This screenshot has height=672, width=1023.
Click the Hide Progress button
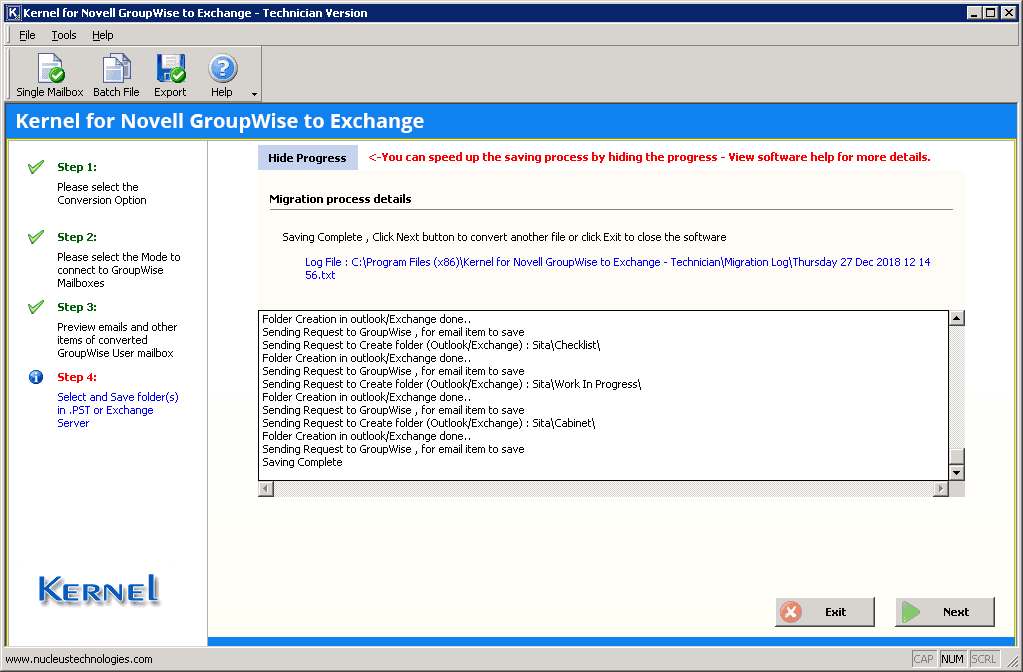(x=307, y=158)
